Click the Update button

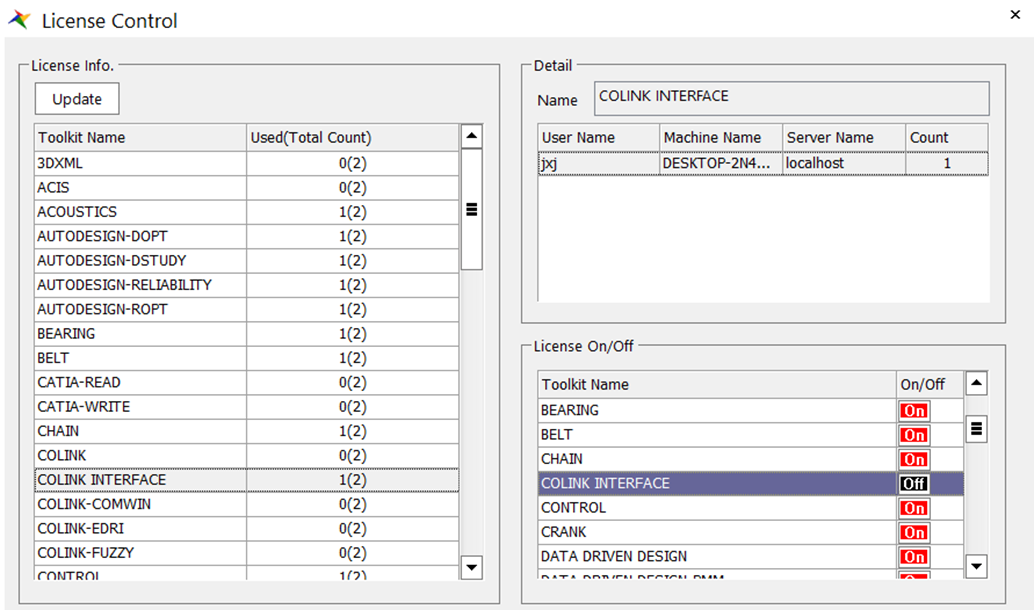pos(77,99)
